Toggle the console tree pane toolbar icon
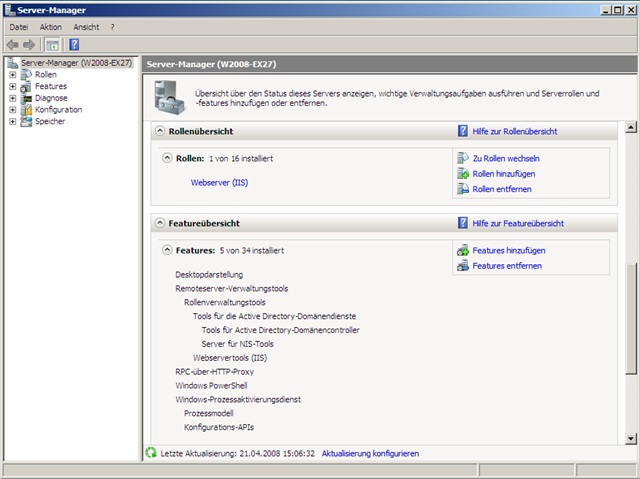 click(x=53, y=45)
